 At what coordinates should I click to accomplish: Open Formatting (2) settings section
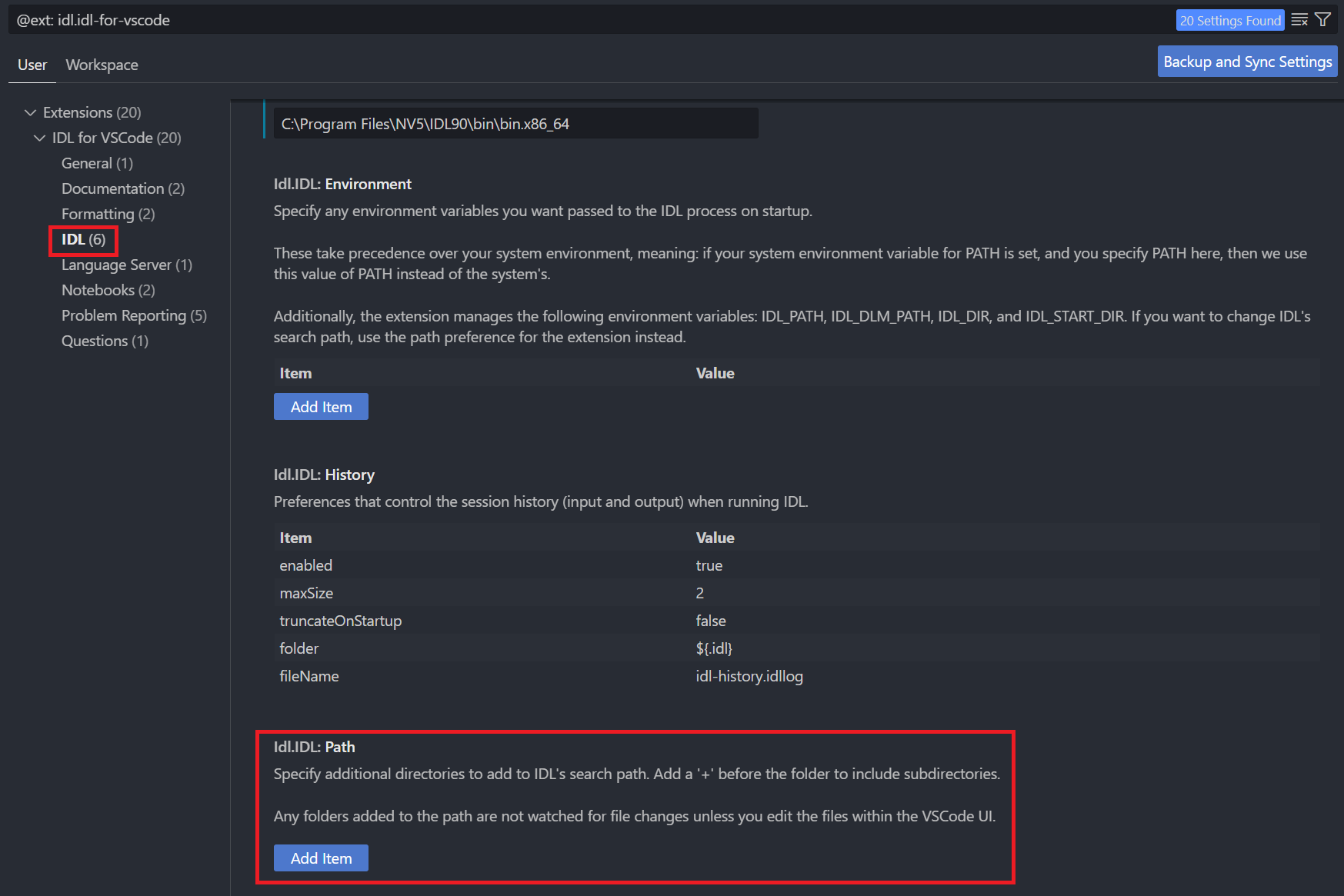point(108,214)
